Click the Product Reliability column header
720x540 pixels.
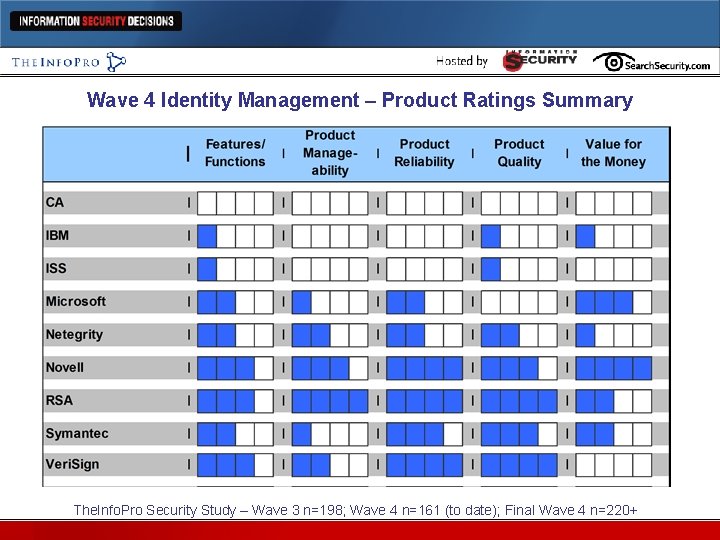tap(424, 153)
